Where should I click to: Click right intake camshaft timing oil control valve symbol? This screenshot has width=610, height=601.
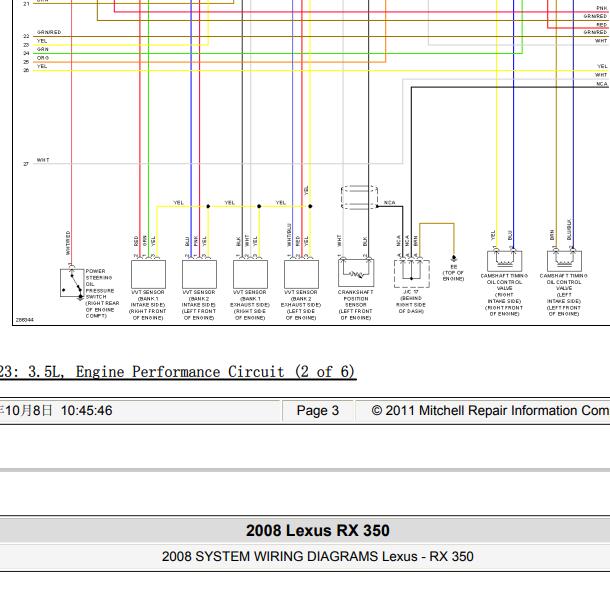point(505,261)
